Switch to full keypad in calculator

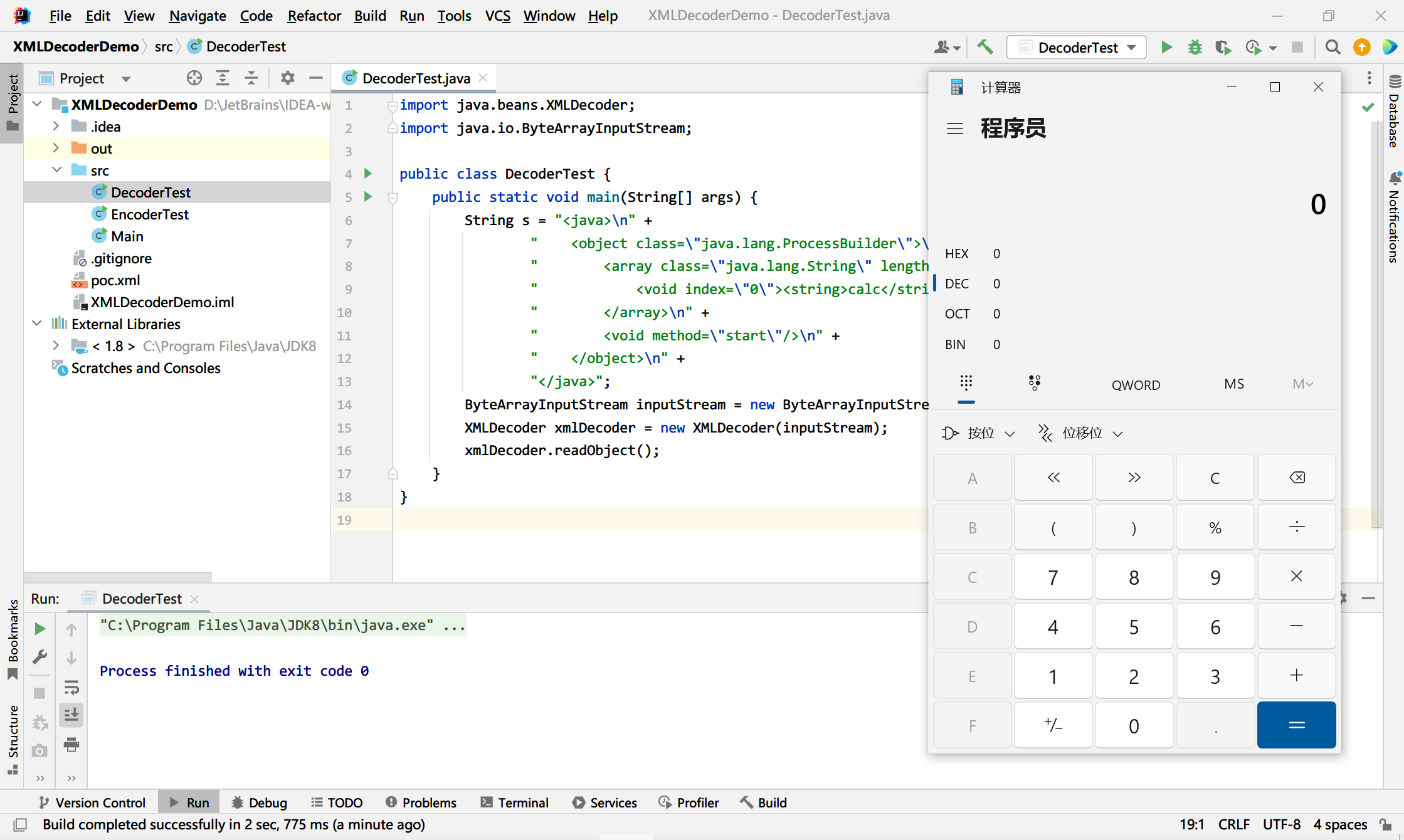click(x=966, y=383)
